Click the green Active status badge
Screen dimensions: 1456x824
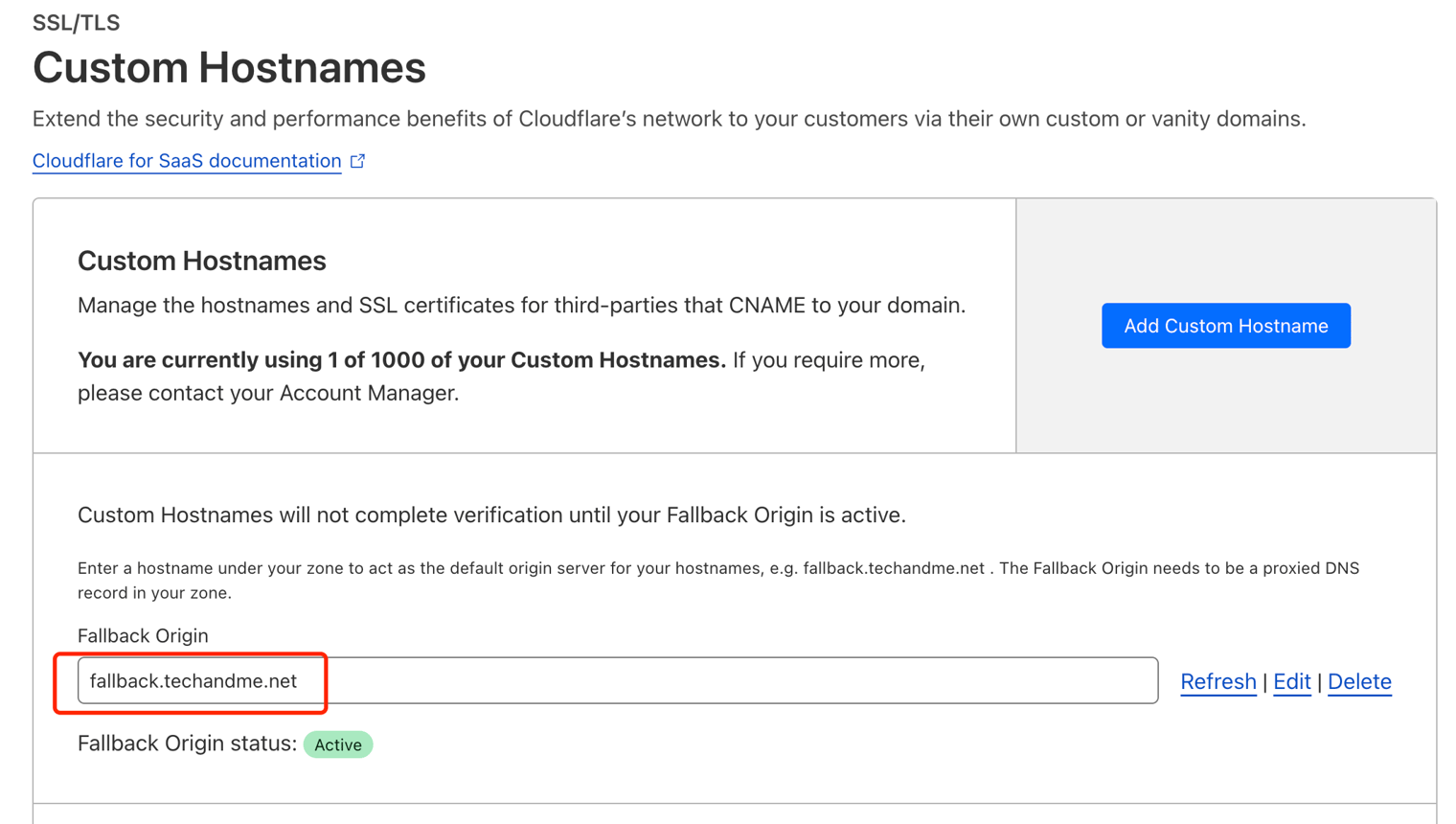tap(338, 744)
